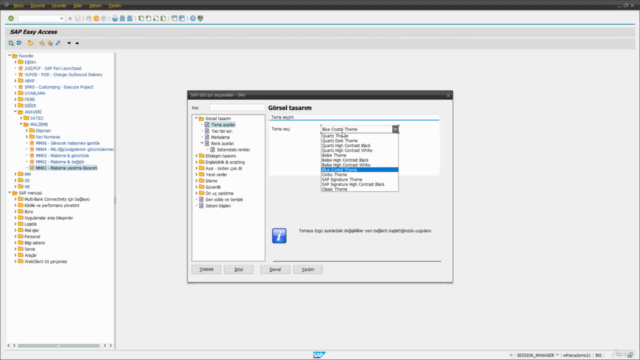Collapse Renk ayarları node in options tree

[x=202, y=143]
